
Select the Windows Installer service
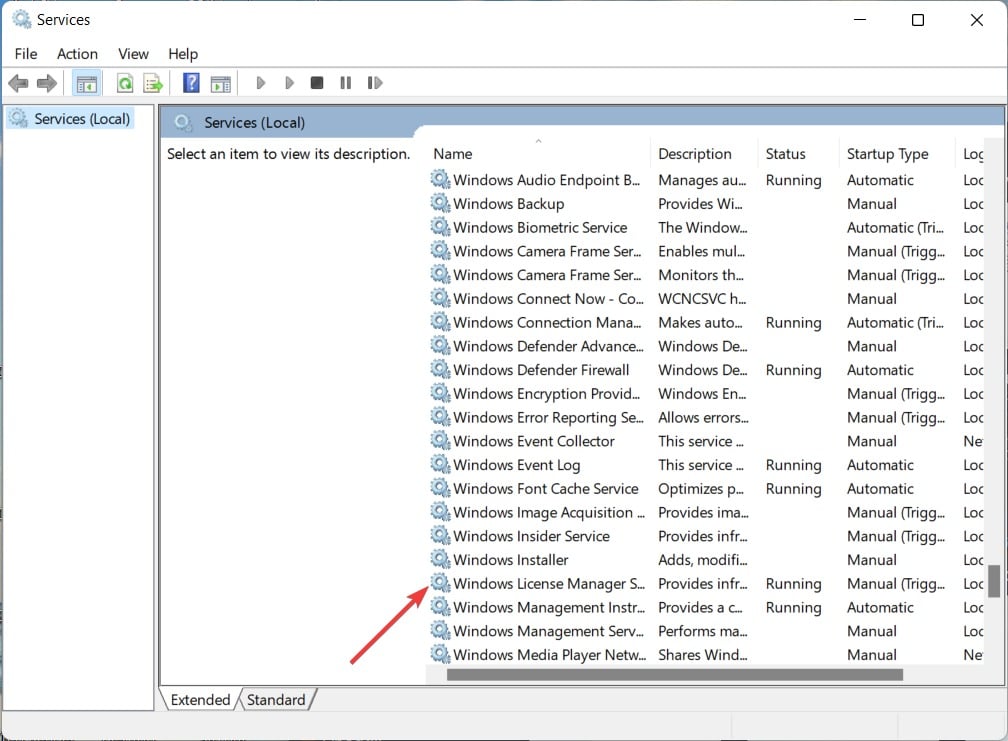click(511, 560)
